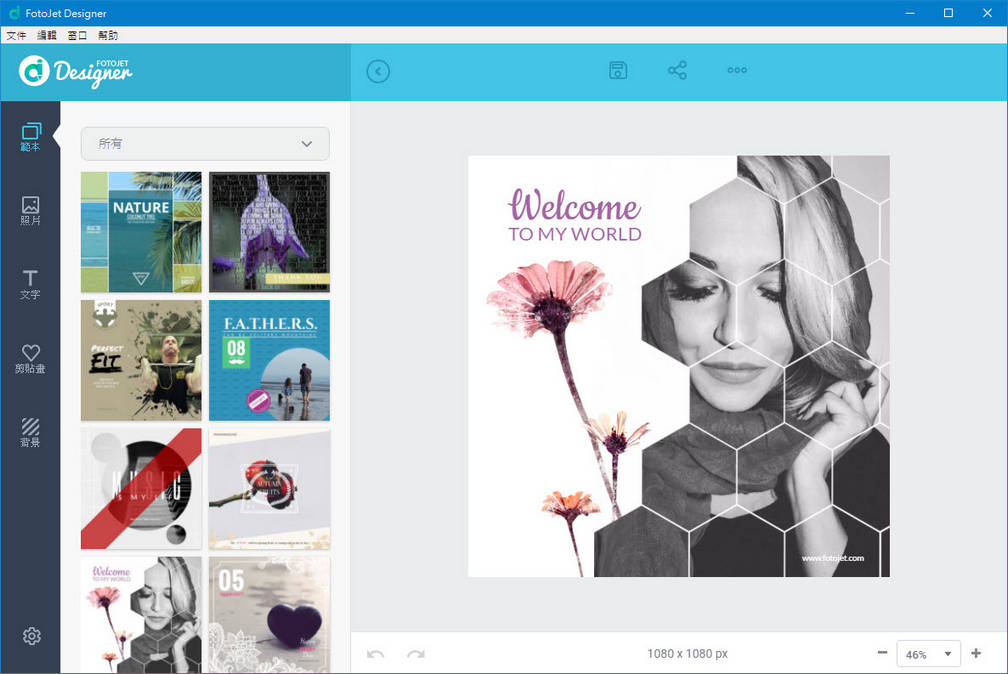This screenshot has height=674, width=1008.
Task: Open settings via gear icon
Action: [x=31, y=636]
